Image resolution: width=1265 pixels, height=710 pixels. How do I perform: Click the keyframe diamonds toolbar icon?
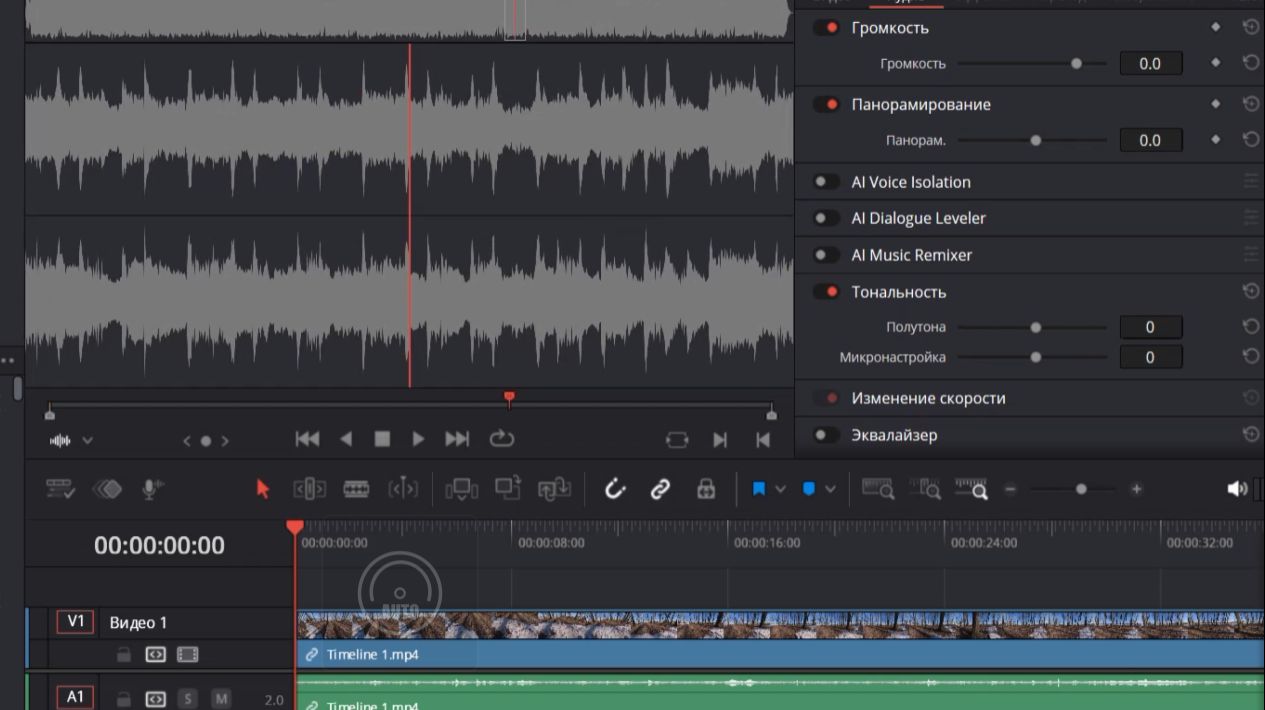[x=107, y=489]
